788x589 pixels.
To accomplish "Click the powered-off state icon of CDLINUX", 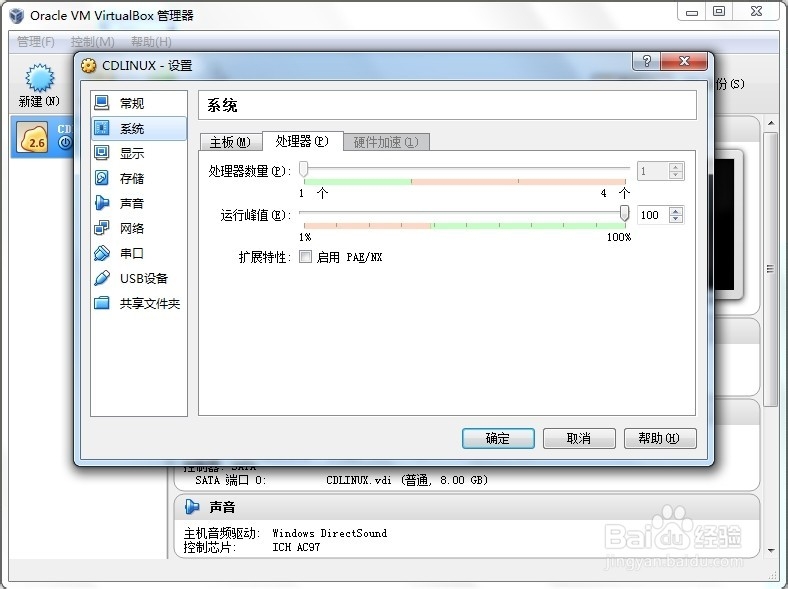I will click(65, 143).
